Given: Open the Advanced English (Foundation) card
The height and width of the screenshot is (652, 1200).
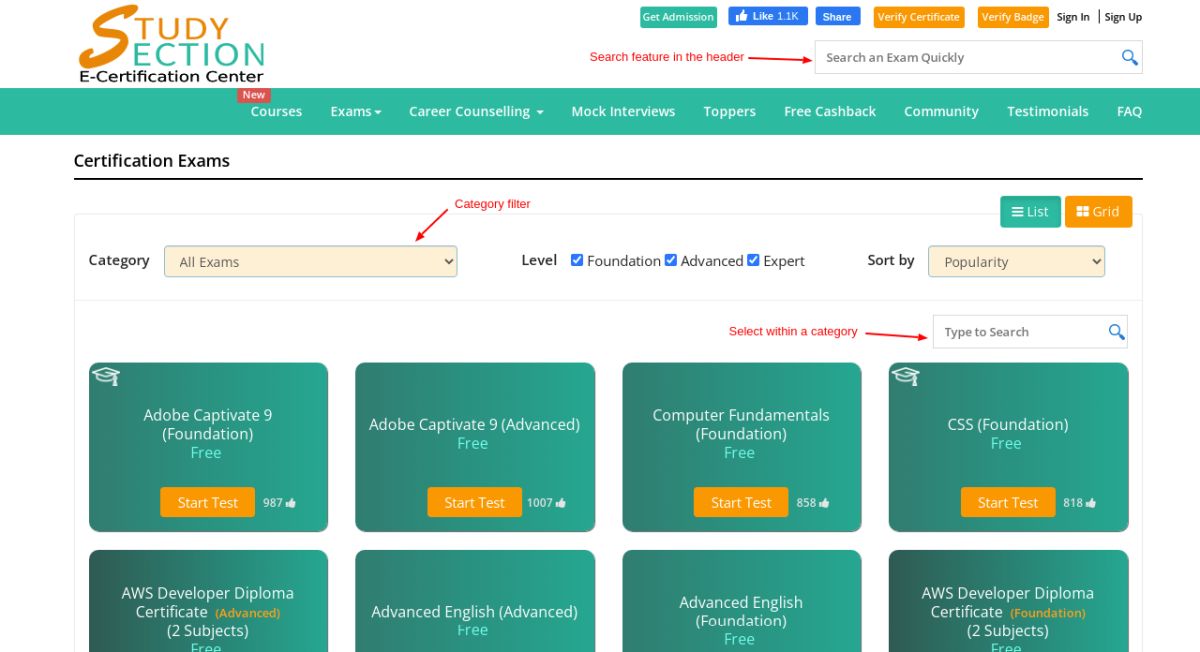Looking at the screenshot, I should pyautogui.click(x=741, y=601).
